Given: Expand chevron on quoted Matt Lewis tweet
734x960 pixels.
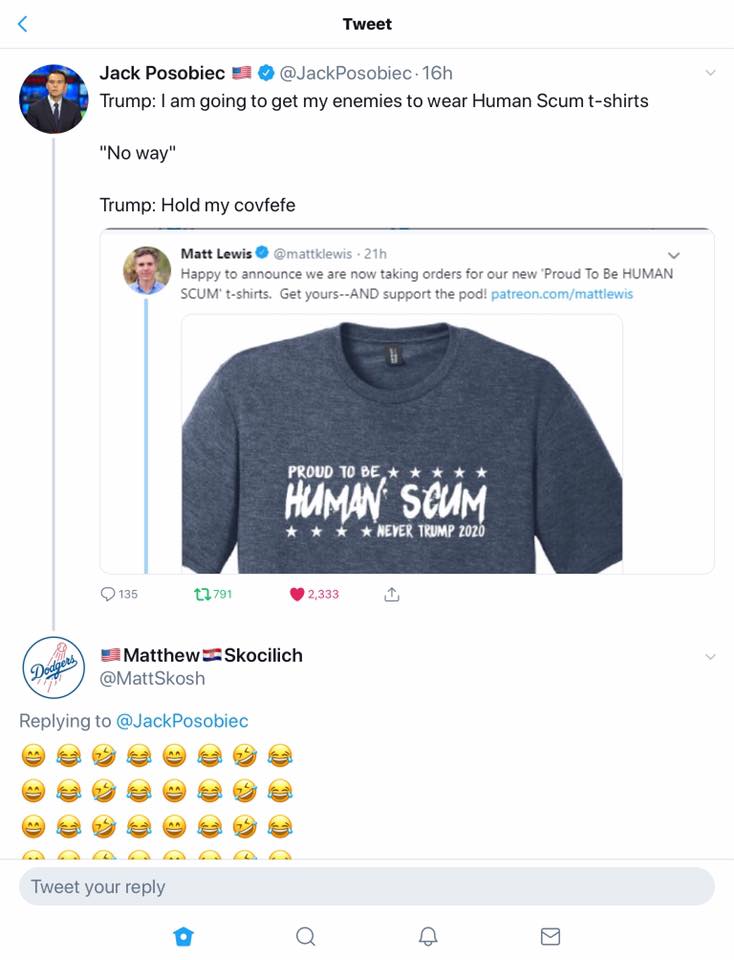Looking at the screenshot, I should coord(673,255).
